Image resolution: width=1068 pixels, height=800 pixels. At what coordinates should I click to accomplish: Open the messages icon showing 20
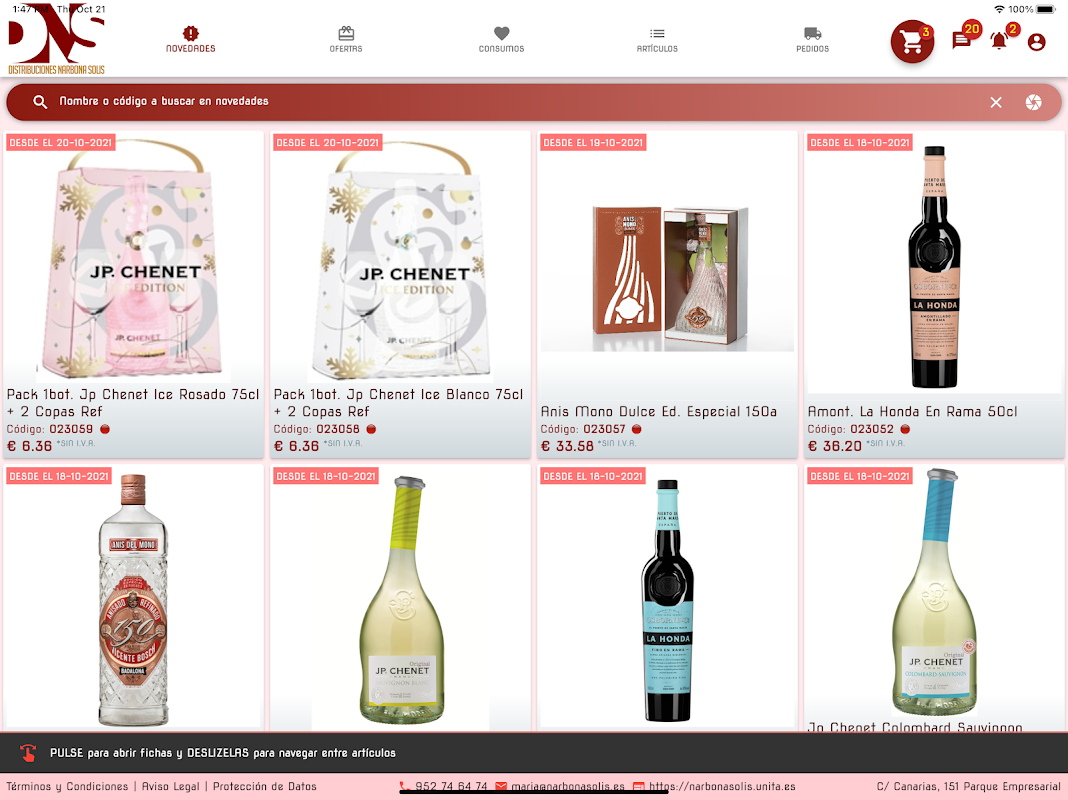click(962, 40)
